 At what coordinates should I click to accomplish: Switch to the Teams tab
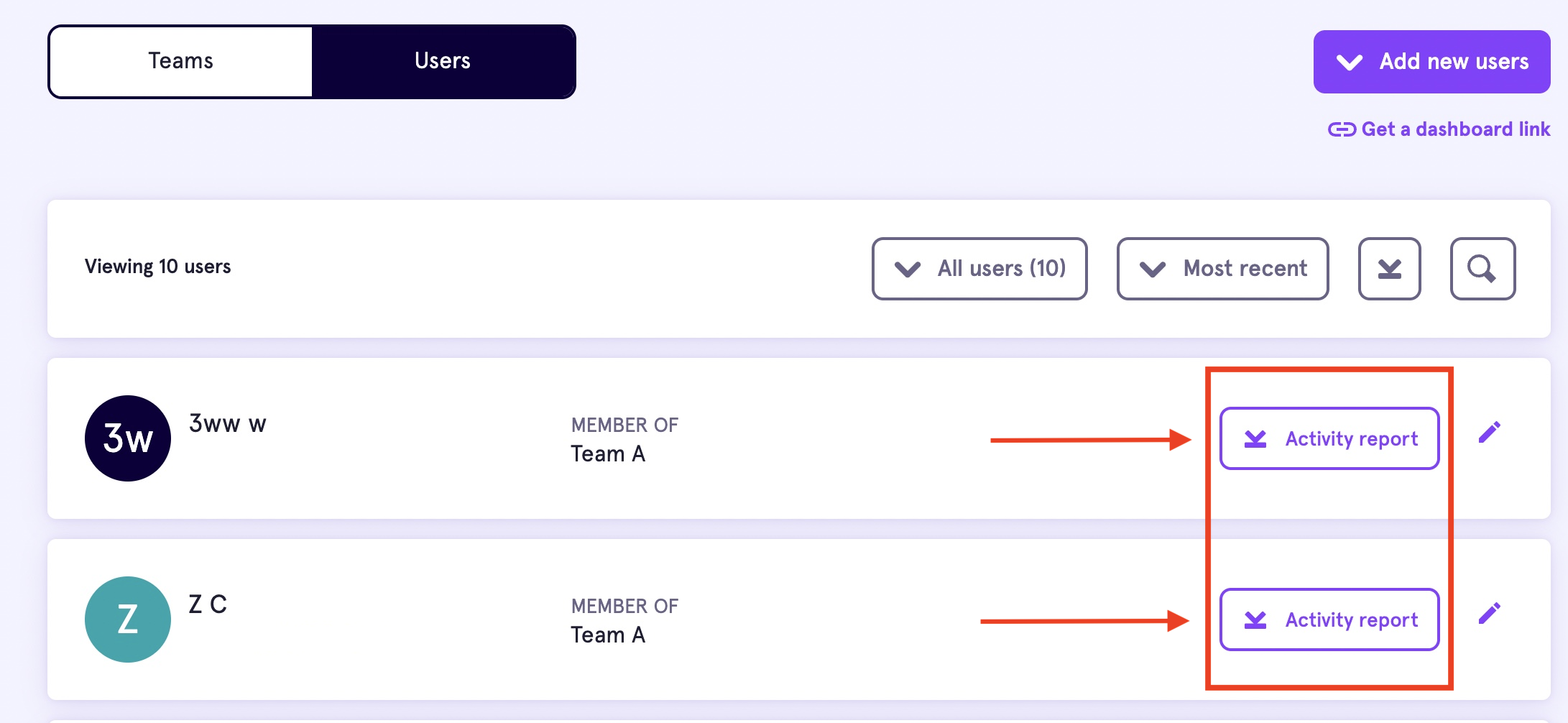[180, 61]
